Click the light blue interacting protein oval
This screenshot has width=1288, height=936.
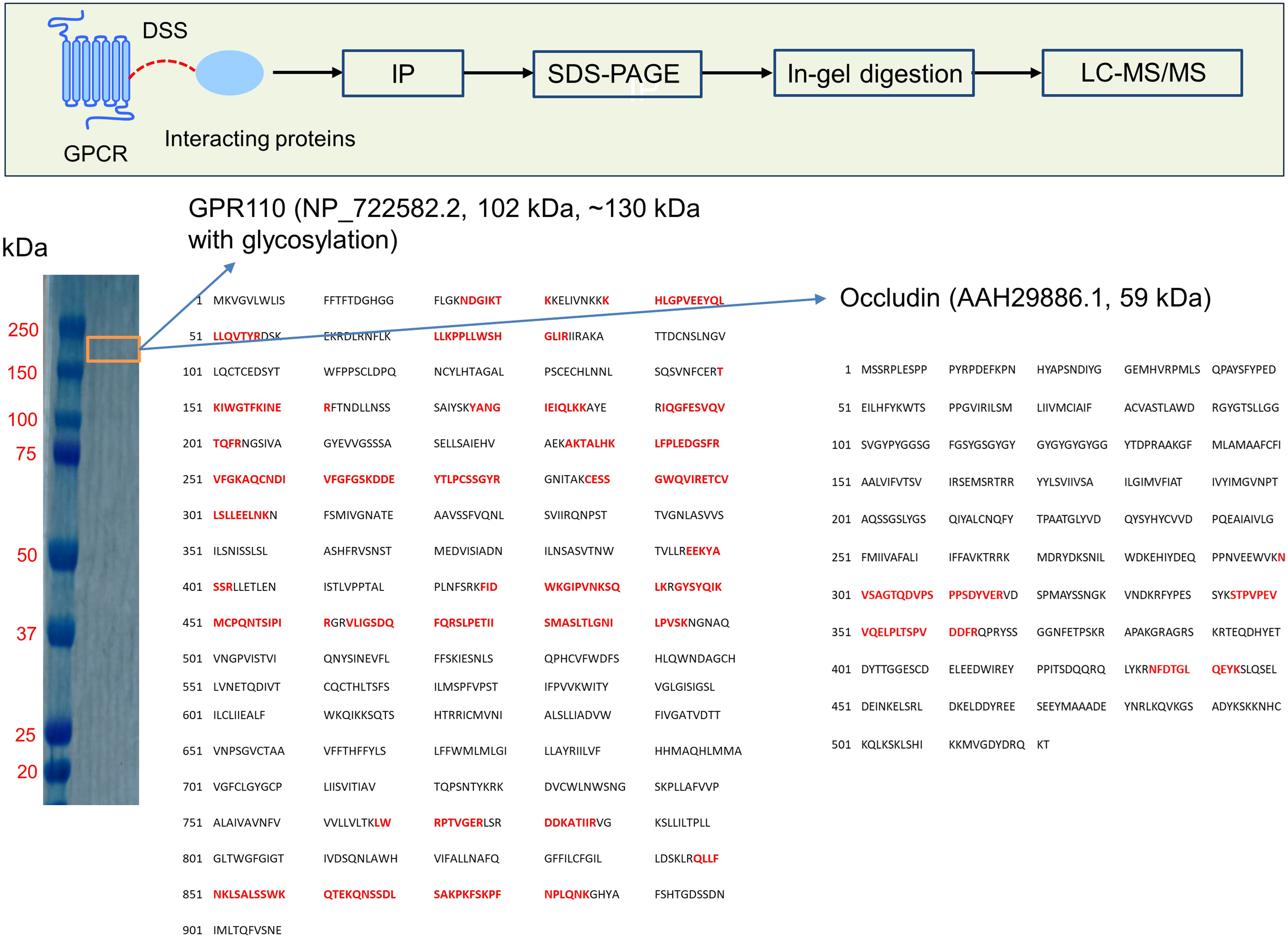229,72
